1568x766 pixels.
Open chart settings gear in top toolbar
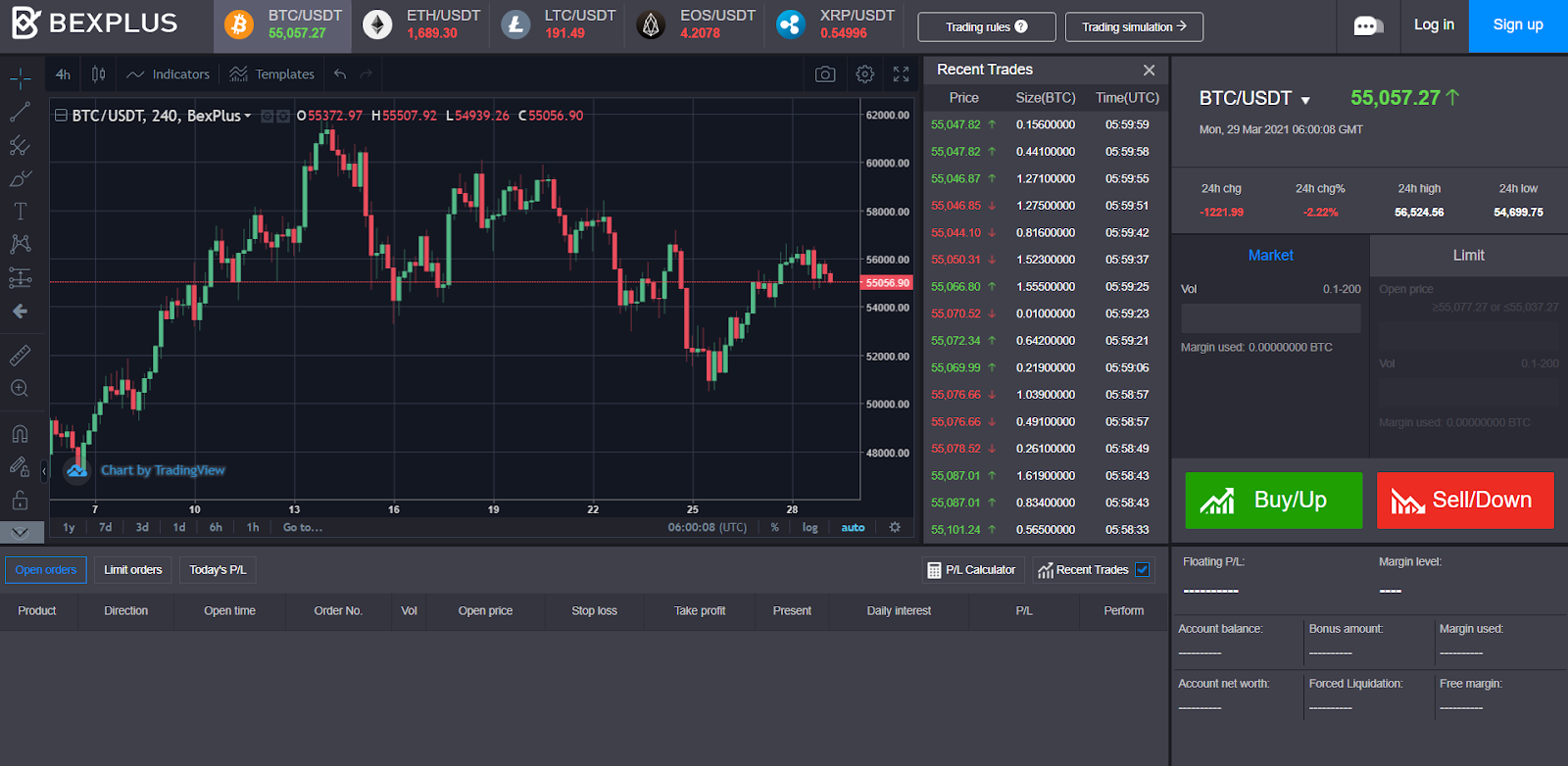coord(864,74)
